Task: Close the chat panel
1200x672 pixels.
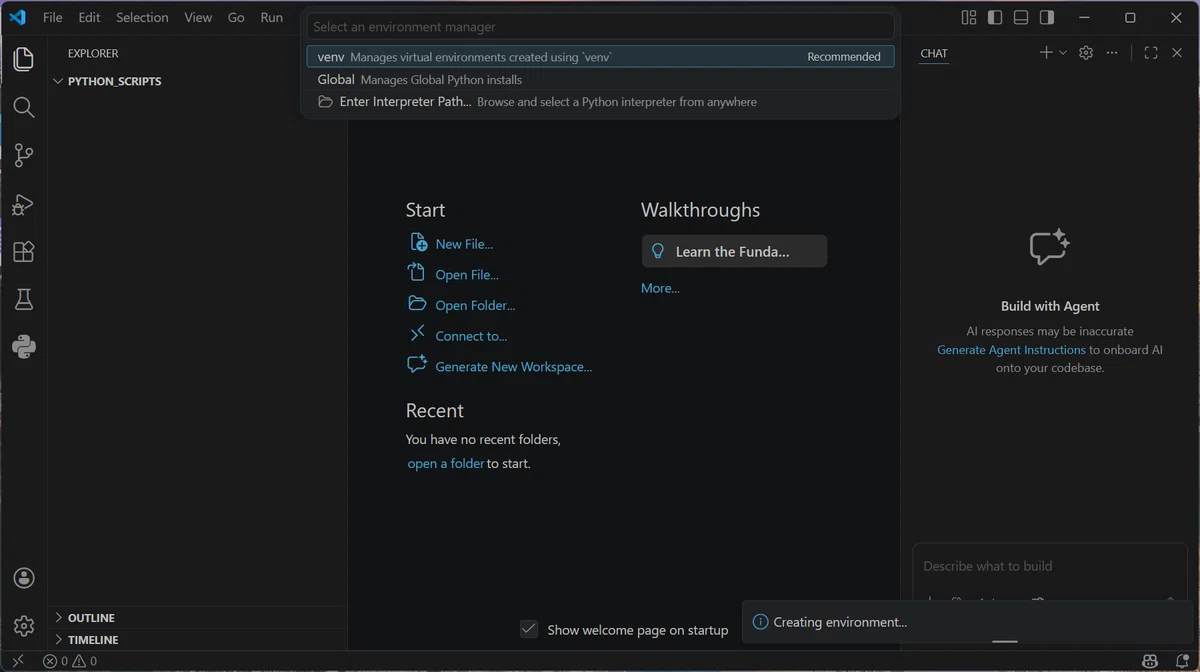Action: (1177, 53)
